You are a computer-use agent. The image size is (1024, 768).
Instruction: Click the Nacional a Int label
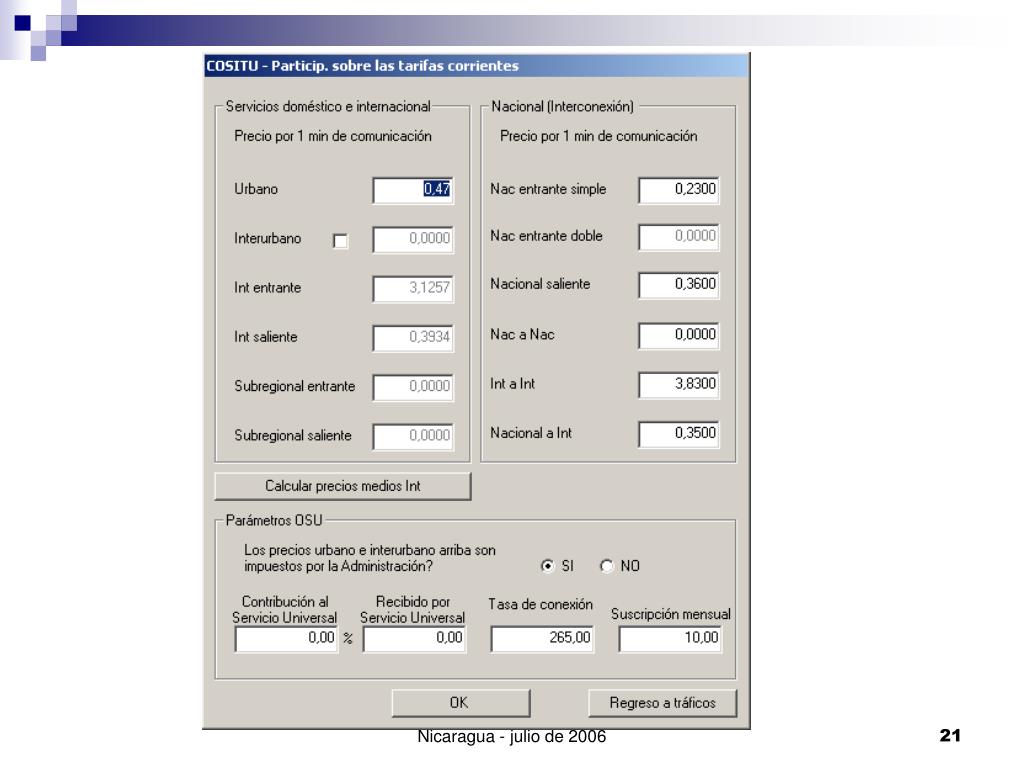click(x=530, y=433)
